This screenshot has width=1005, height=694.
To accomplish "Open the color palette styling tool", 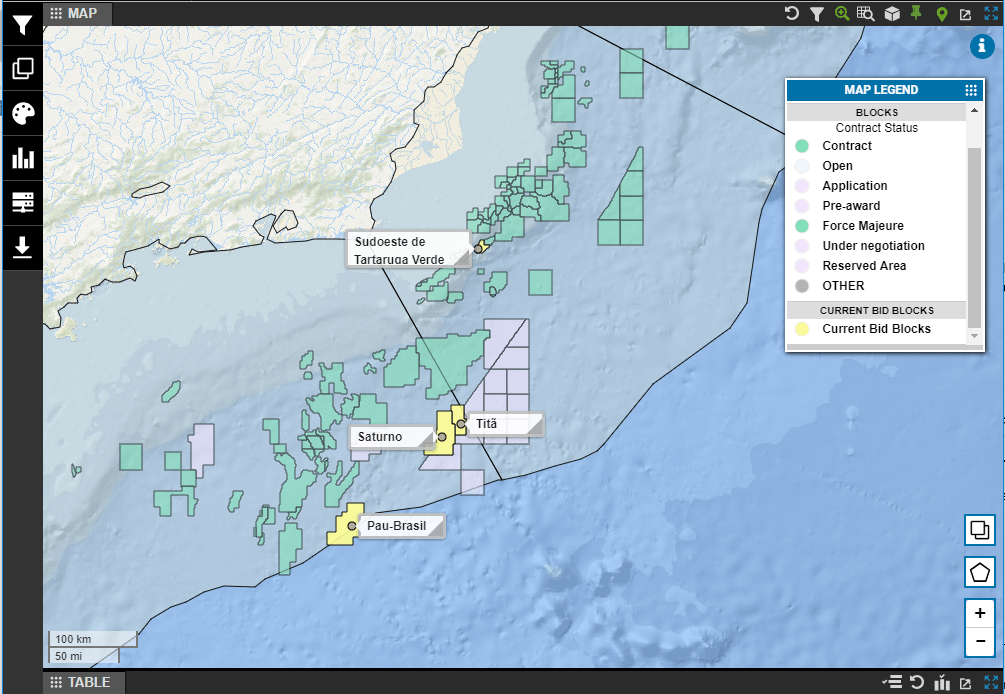I will [x=22, y=114].
